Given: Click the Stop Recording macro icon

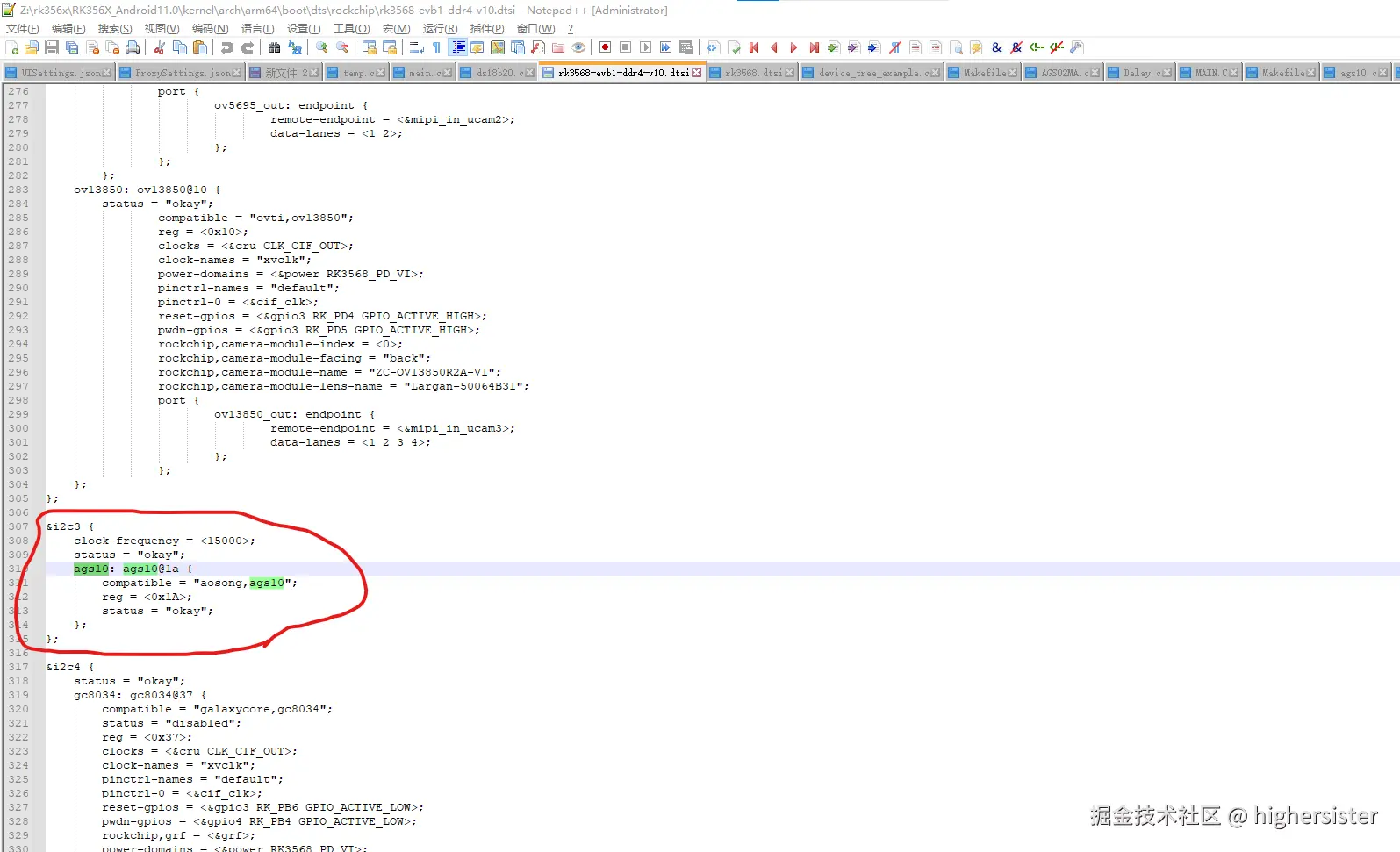Looking at the screenshot, I should pos(626,47).
